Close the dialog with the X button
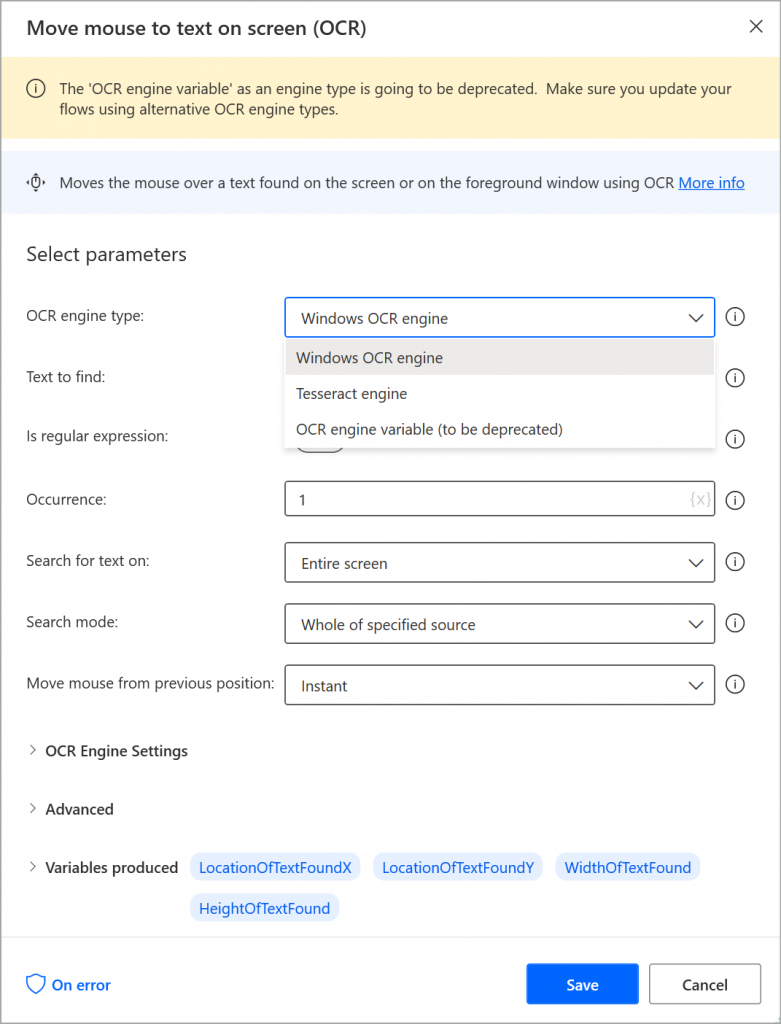781x1024 pixels. tap(756, 27)
